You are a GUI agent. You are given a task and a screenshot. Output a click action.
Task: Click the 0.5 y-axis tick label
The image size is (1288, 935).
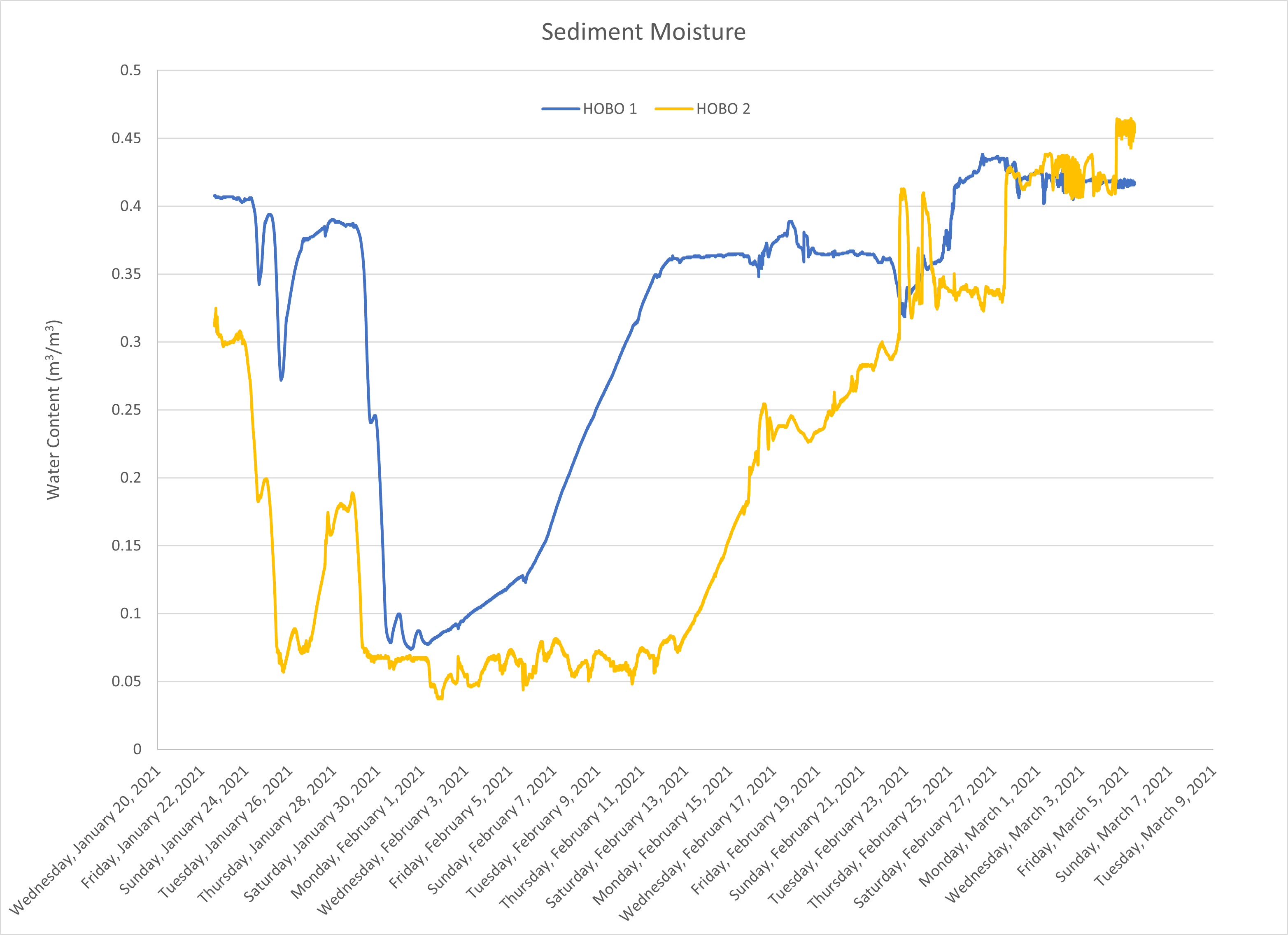pos(130,70)
